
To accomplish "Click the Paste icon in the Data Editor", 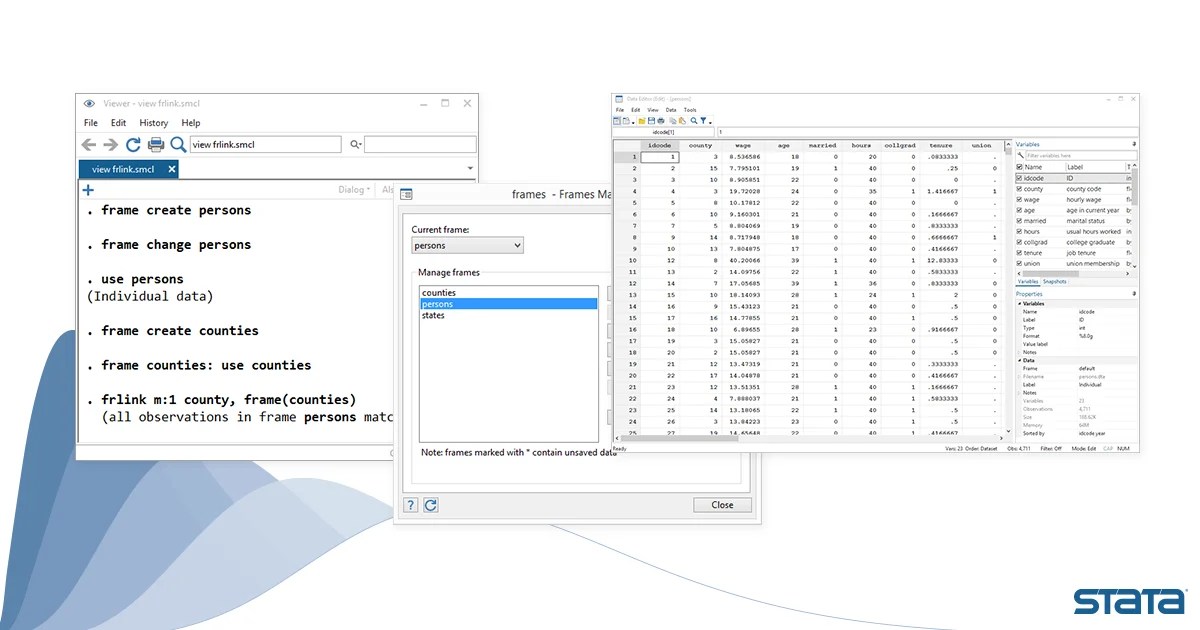I will pos(681,120).
